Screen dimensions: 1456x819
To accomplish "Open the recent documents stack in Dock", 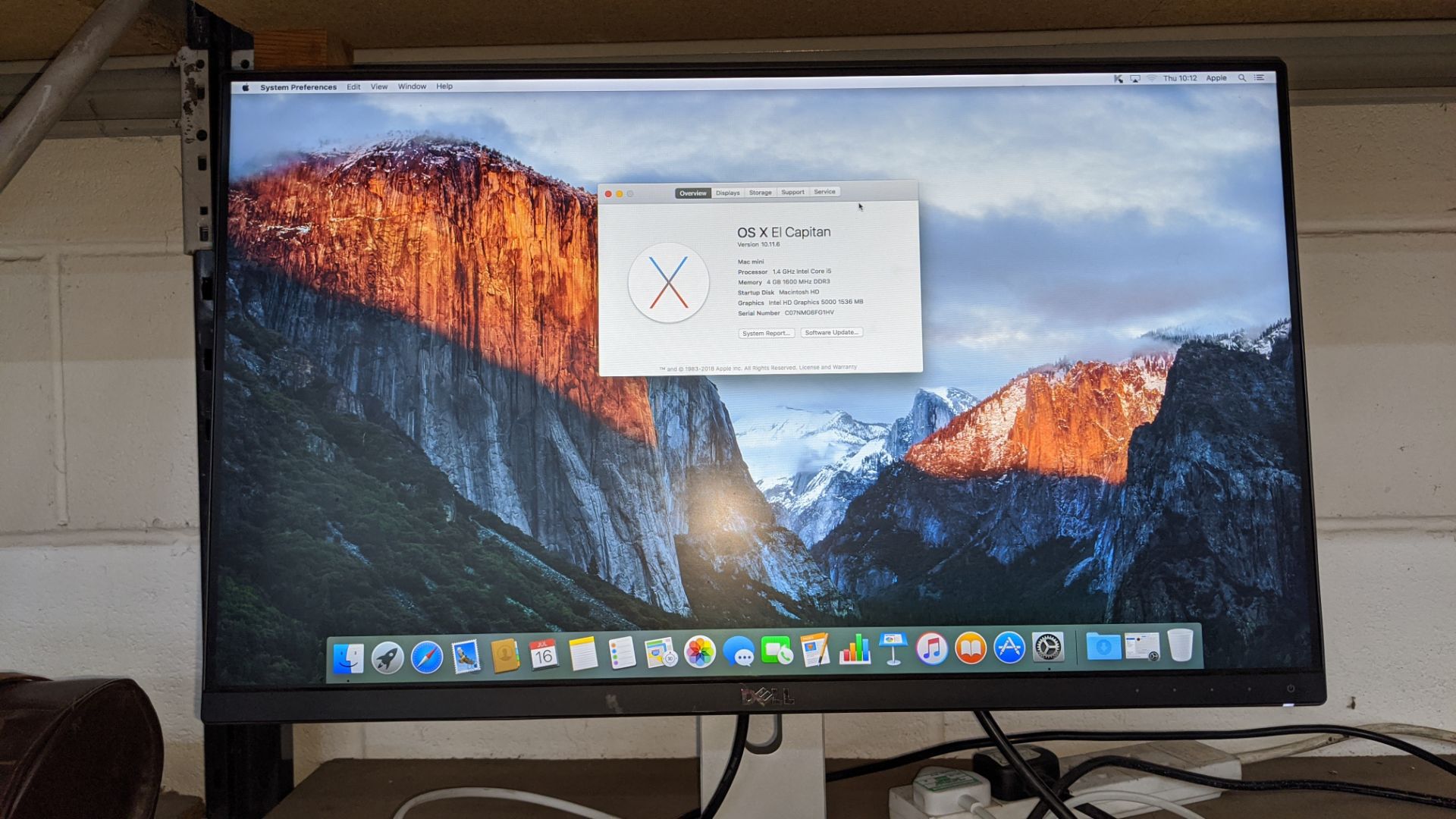I will coord(1142,646).
